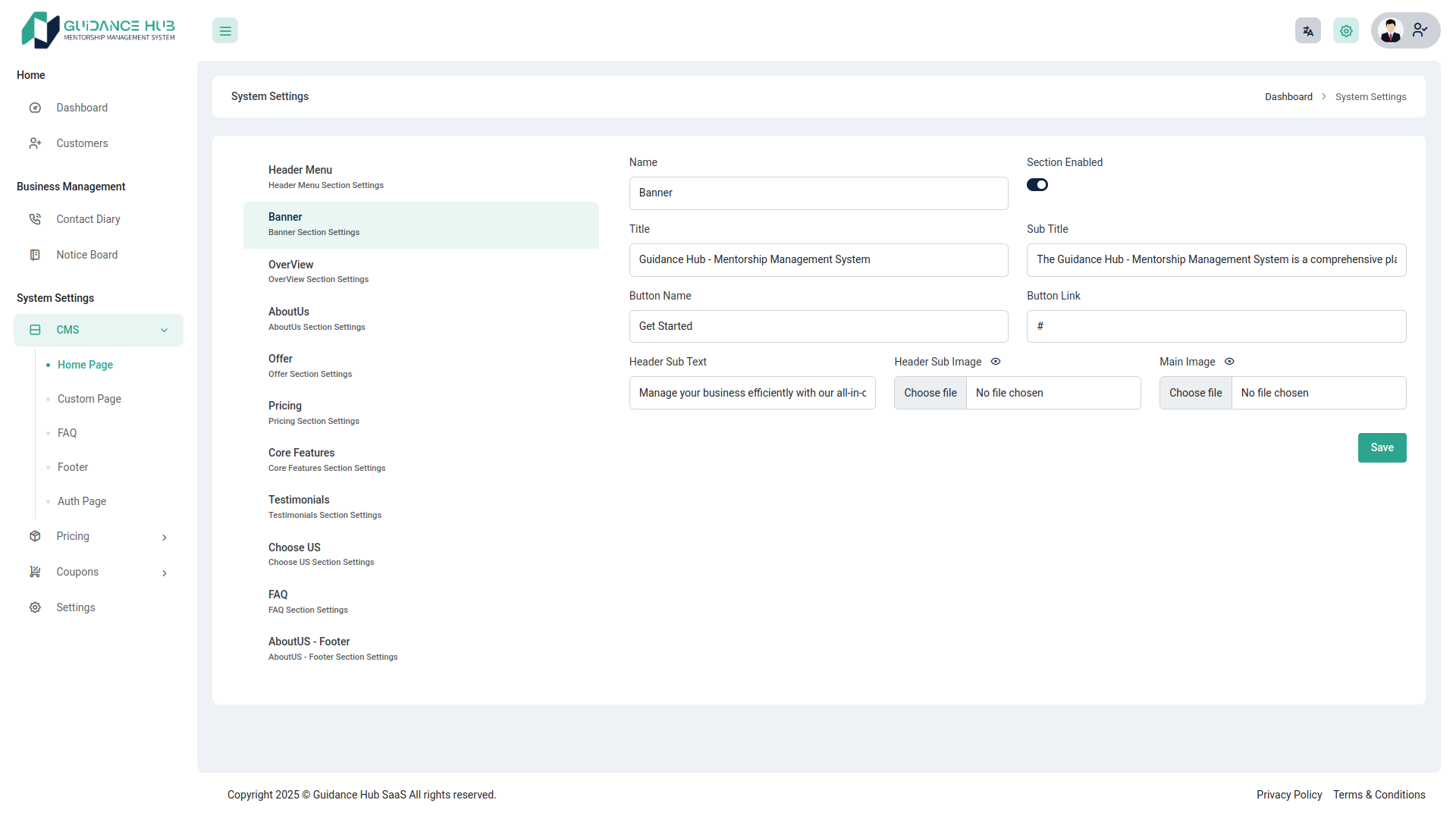
Task: Disable the Section Enabled toggle
Action: pyautogui.click(x=1037, y=184)
